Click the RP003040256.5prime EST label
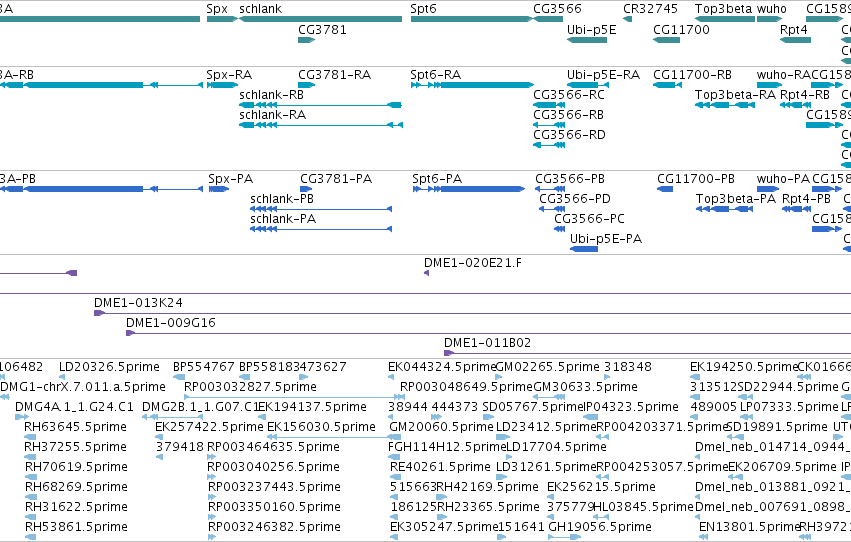851x542 pixels. coord(274,467)
